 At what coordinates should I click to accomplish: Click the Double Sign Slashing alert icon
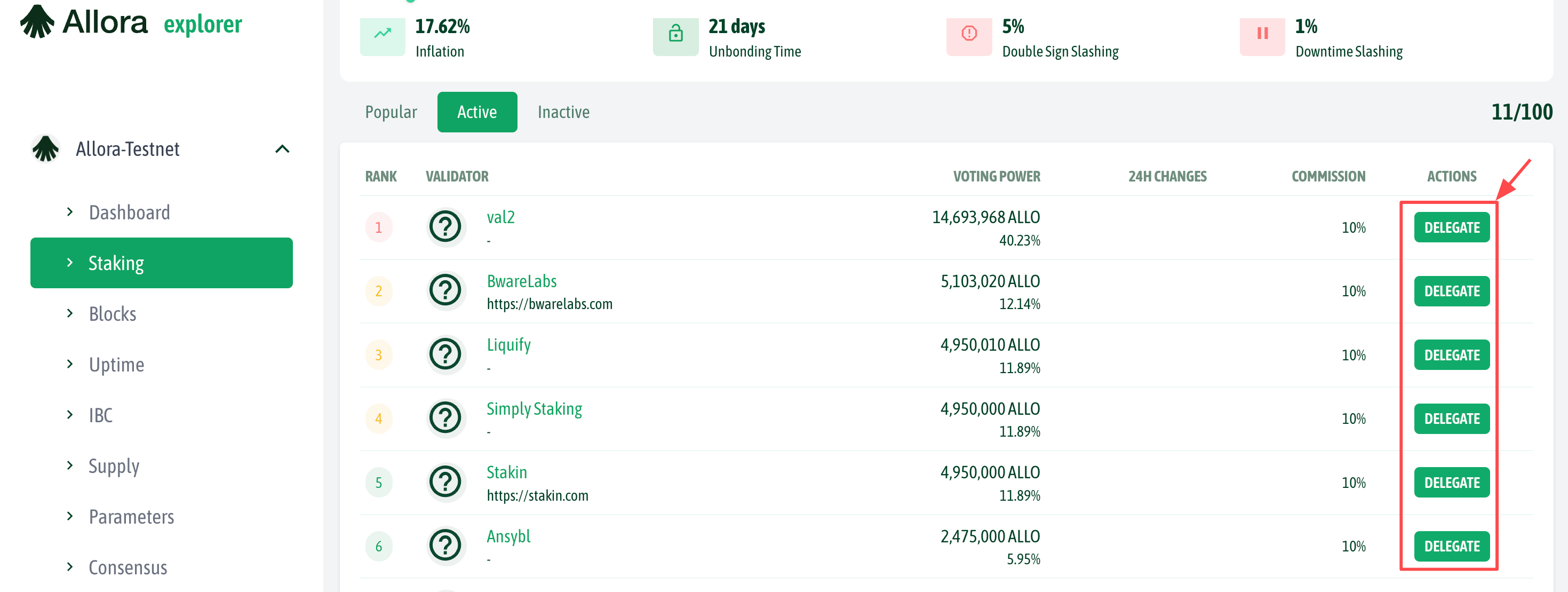tap(968, 34)
